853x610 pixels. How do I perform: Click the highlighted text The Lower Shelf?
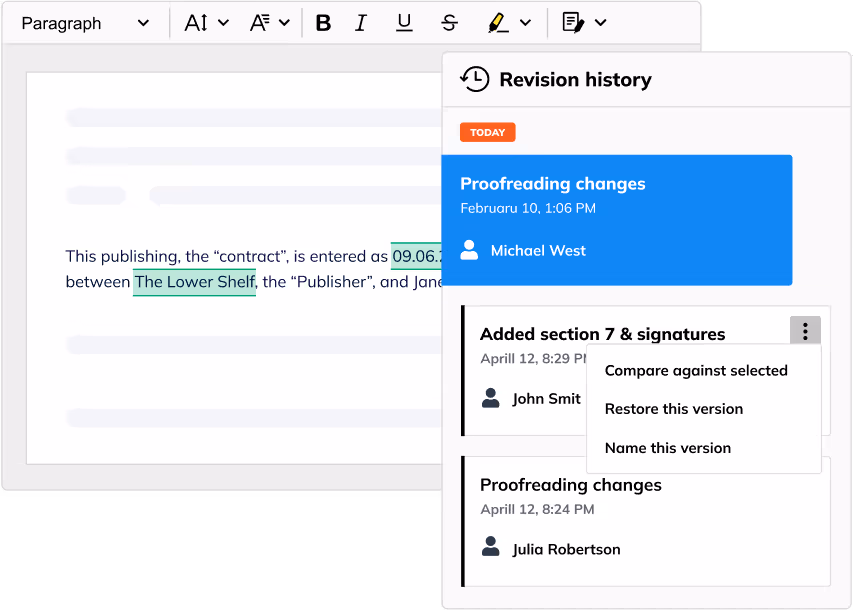point(194,282)
